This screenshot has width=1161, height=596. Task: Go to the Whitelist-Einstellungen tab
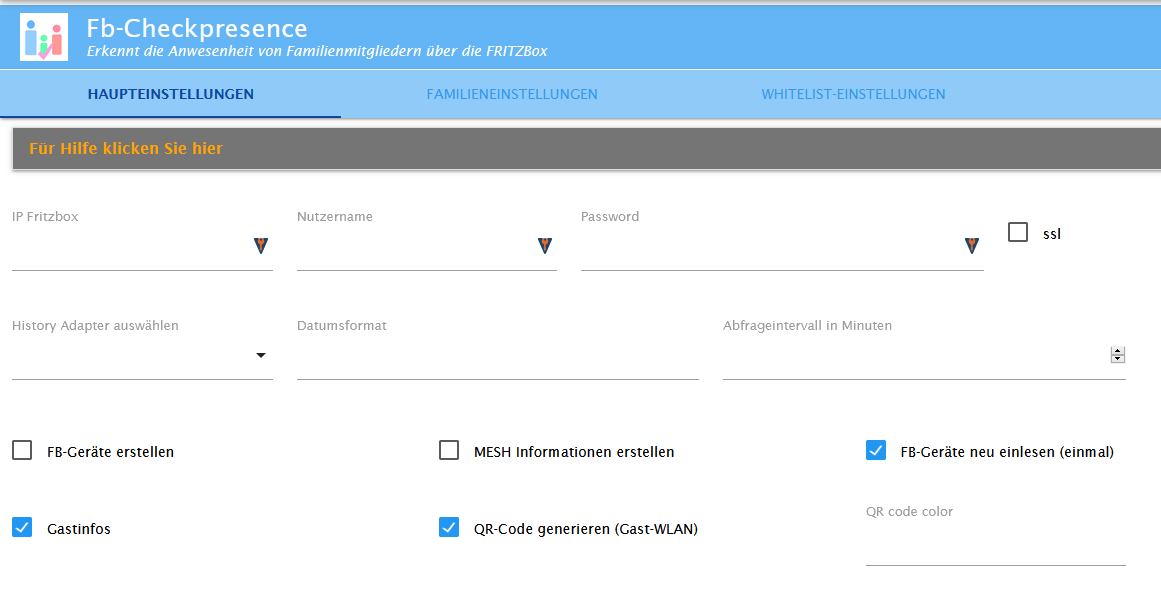click(x=853, y=94)
